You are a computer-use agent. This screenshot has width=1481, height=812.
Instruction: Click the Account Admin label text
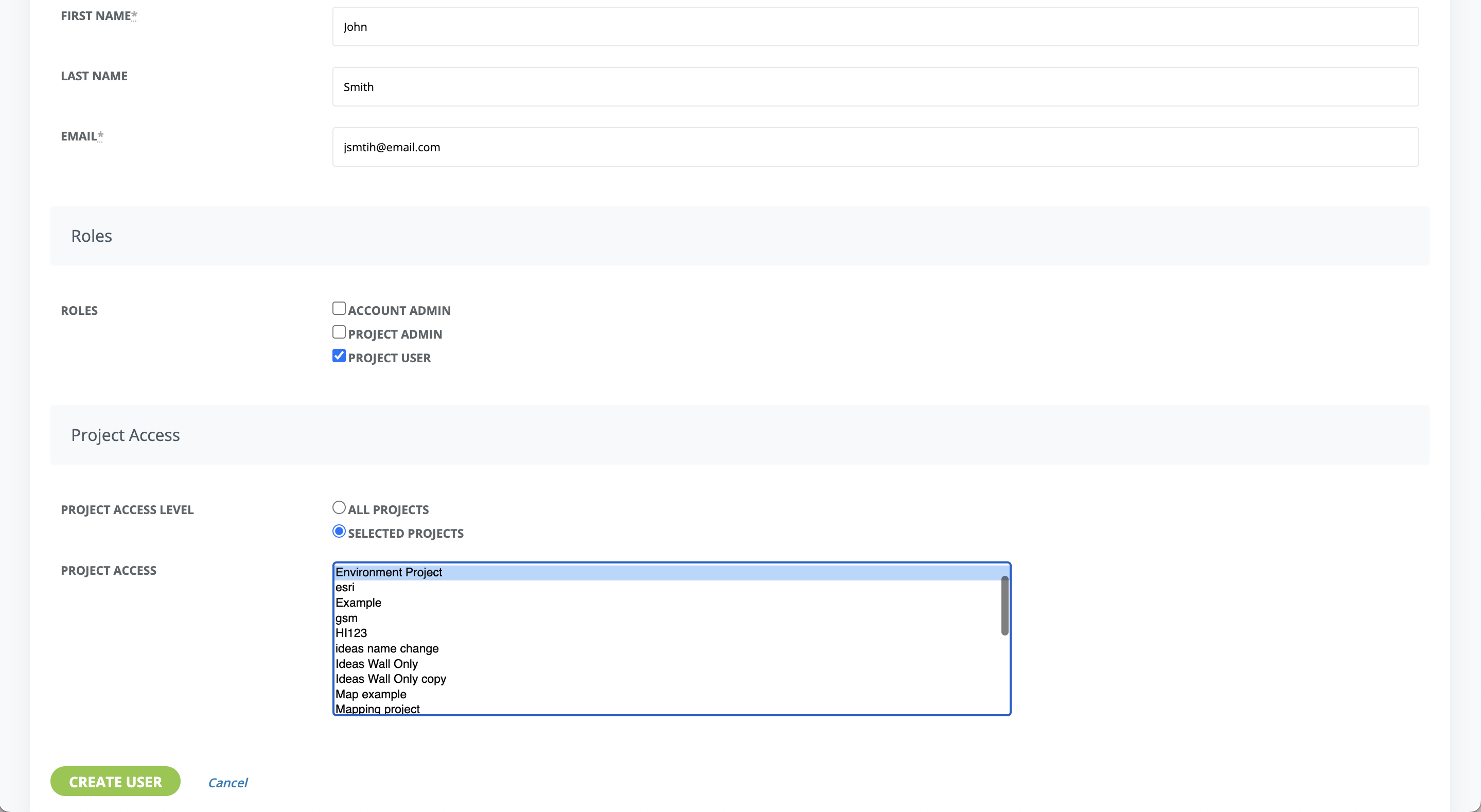(x=399, y=310)
